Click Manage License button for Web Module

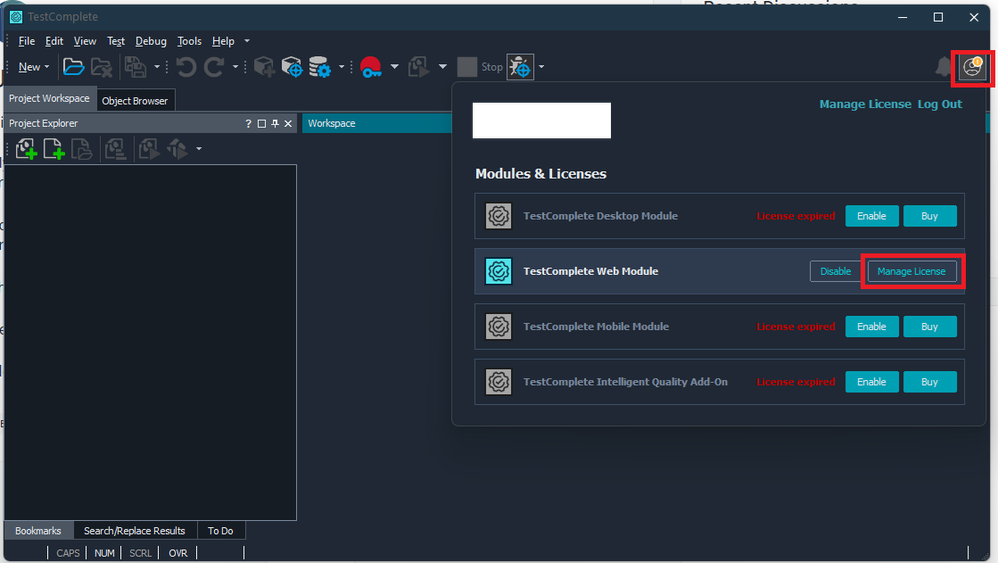point(911,271)
